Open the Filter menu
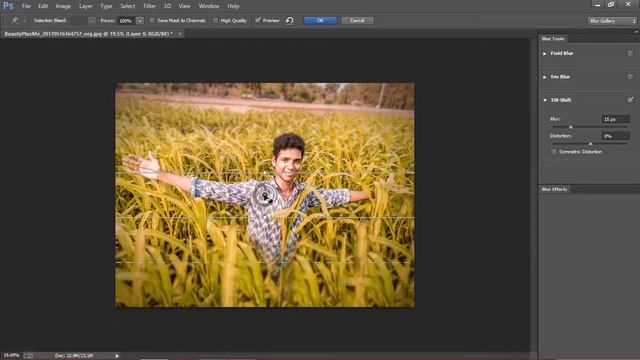 tap(149, 6)
